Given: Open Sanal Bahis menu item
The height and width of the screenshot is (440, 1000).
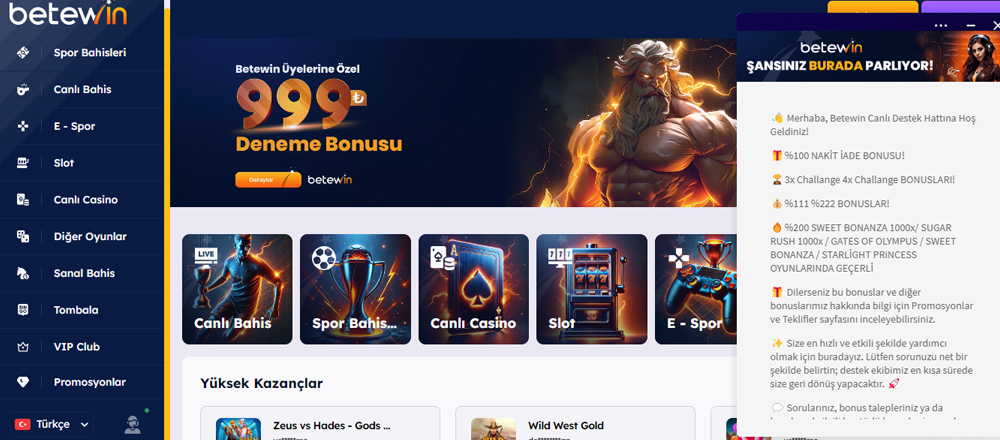Looking at the screenshot, I should click(x=82, y=273).
